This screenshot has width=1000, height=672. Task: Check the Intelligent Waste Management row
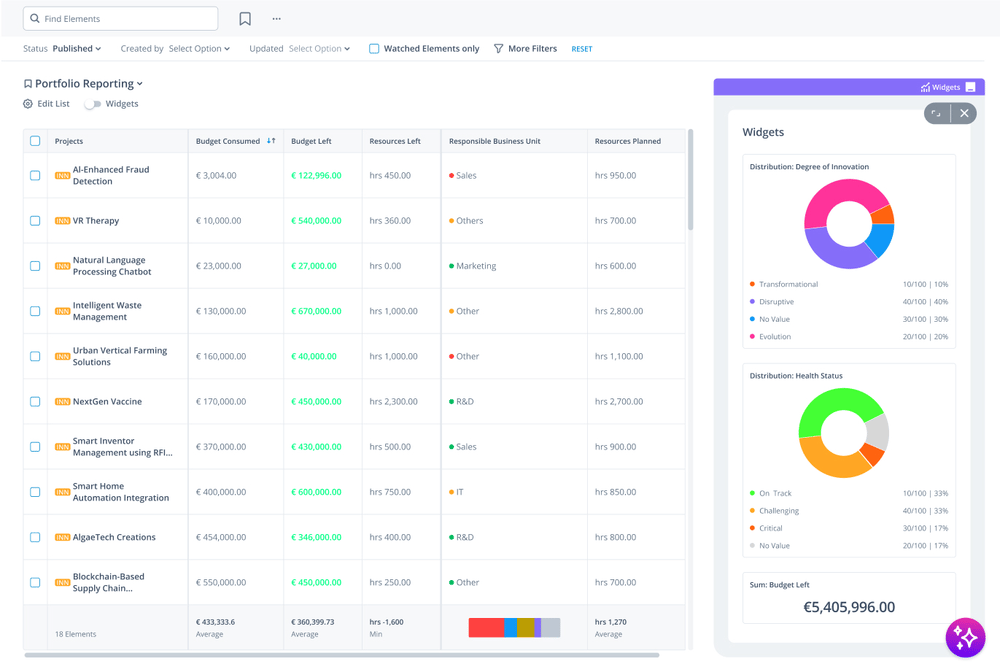[35, 311]
